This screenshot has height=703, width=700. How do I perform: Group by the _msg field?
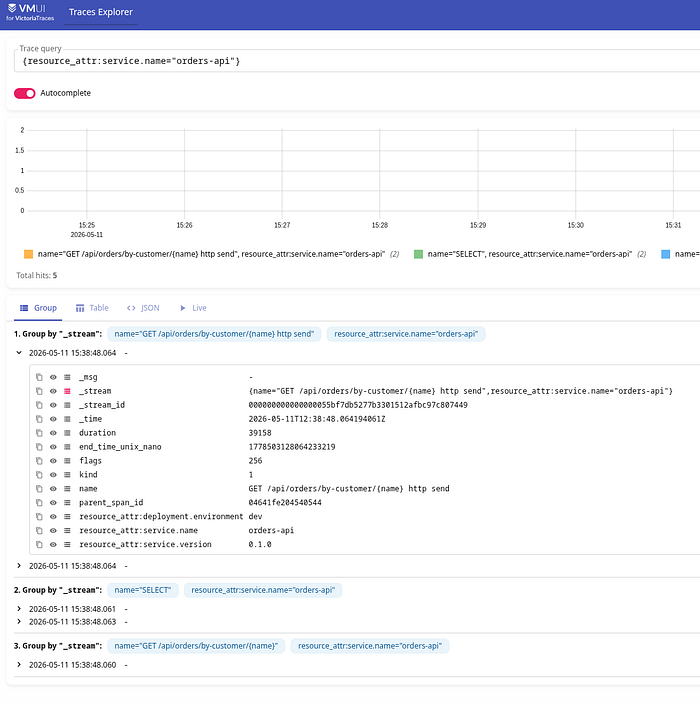click(x=67, y=378)
